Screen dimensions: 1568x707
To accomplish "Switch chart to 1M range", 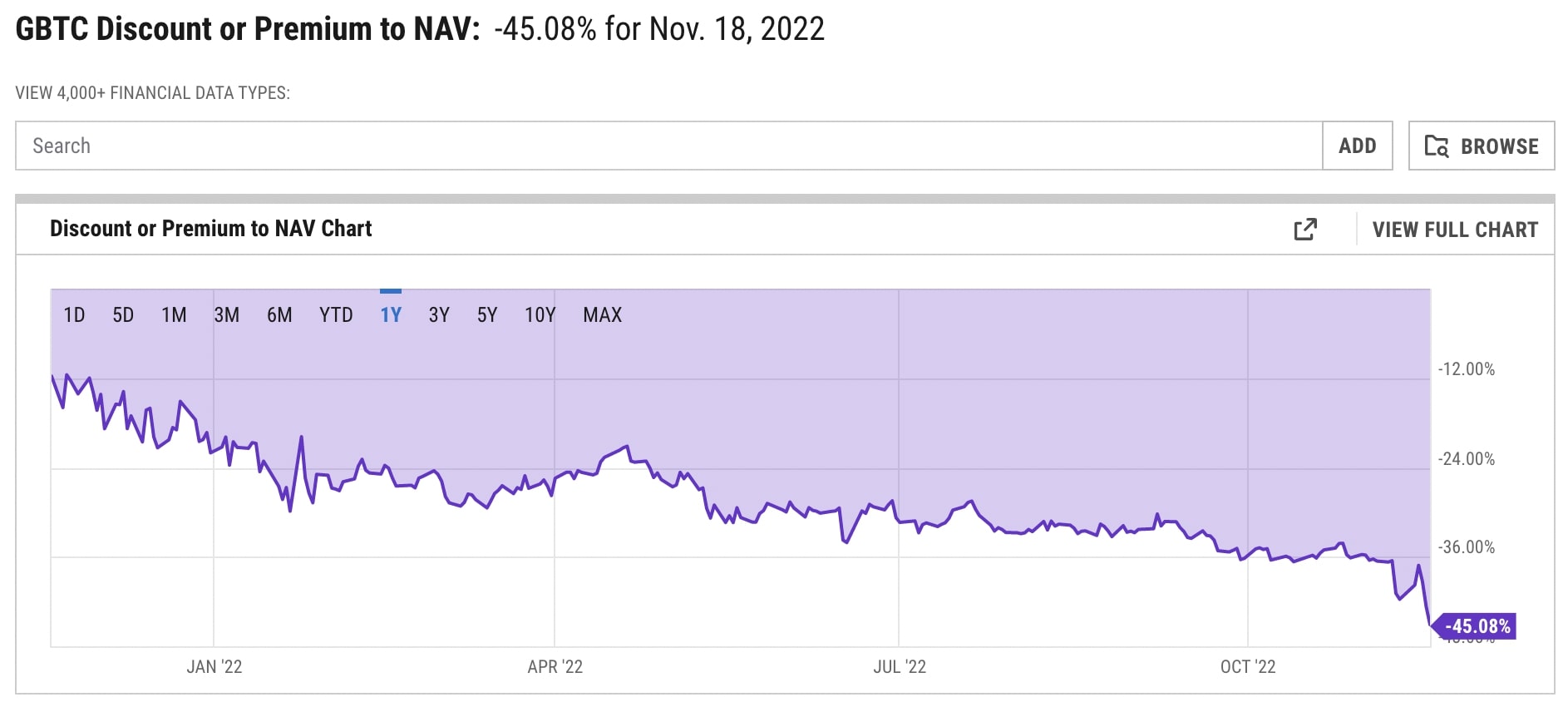I will pyautogui.click(x=174, y=315).
